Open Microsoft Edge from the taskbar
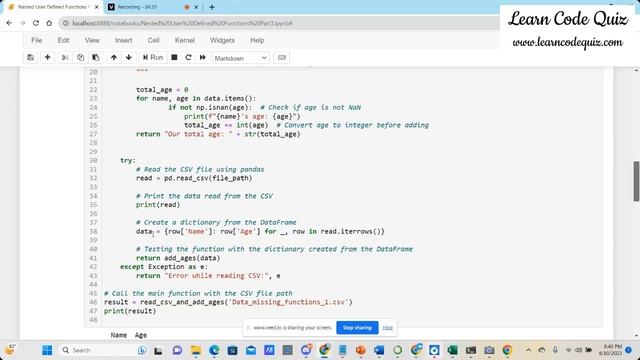The width and height of the screenshot is (640, 360). [x=214, y=350]
